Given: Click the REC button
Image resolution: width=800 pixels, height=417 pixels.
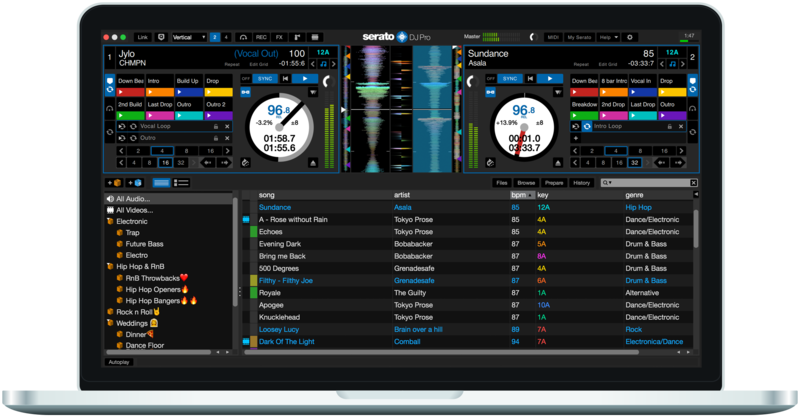Looking at the screenshot, I should click(x=260, y=37).
